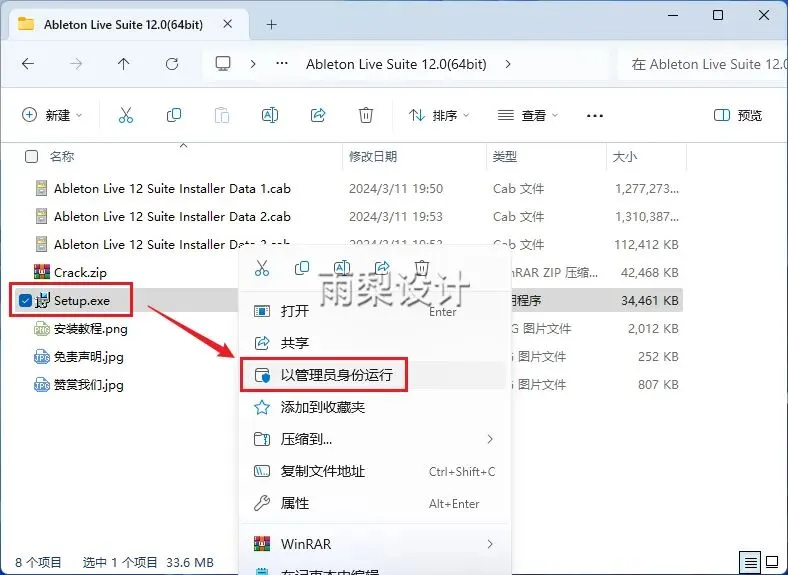The height and width of the screenshot is (575, 788).
Task: Click the Cut scissors icon in toolbar
Action: click(126, 115)
